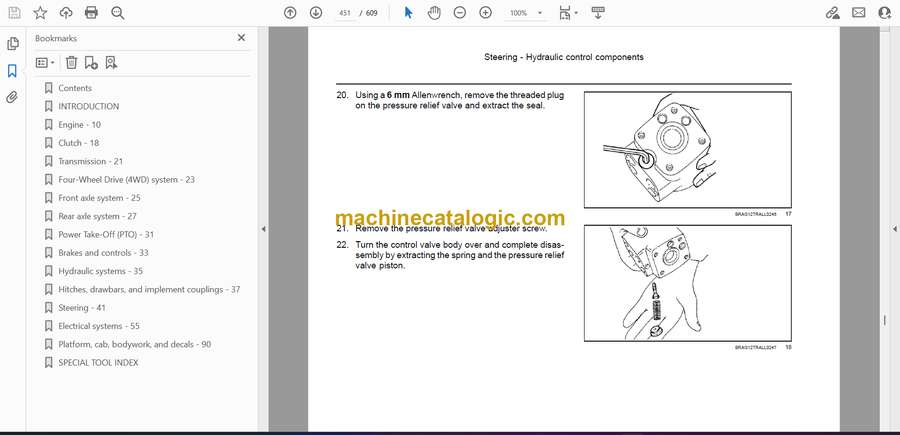900x435 pixels.
Task: Go to previous page arrow
Action: pos(290,13)
